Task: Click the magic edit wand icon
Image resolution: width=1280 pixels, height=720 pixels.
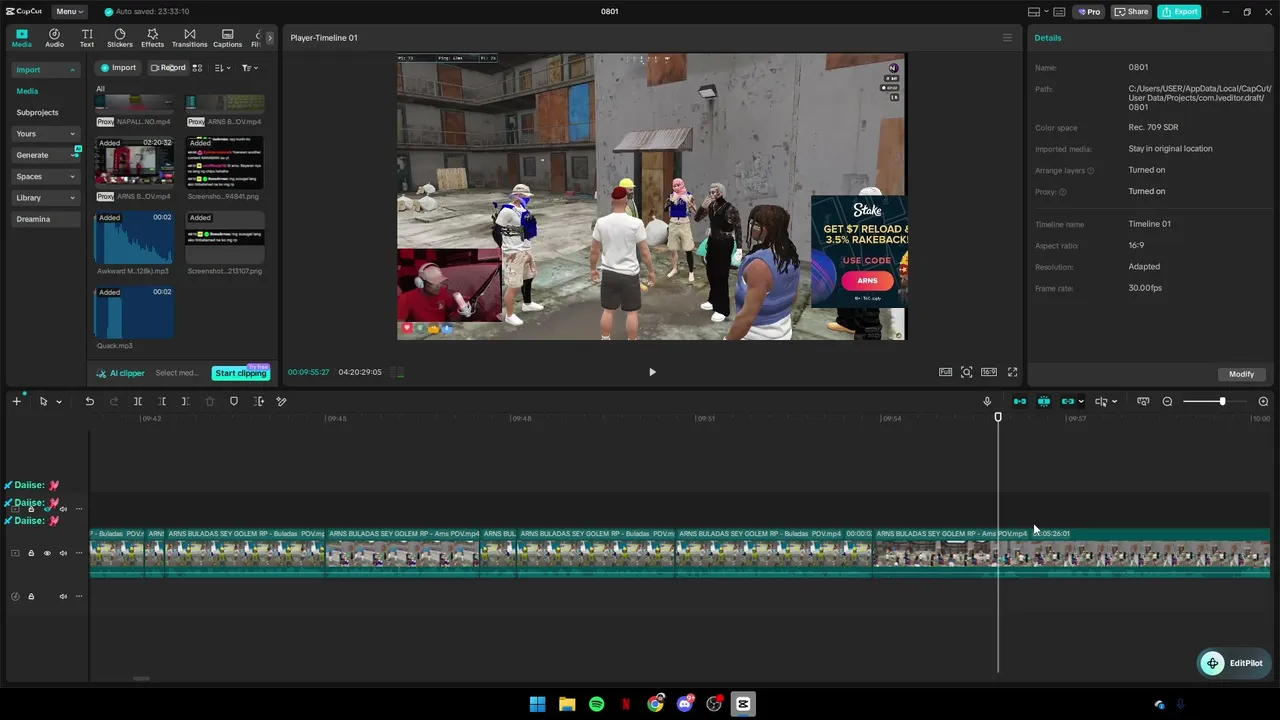Action: (281, 401)
